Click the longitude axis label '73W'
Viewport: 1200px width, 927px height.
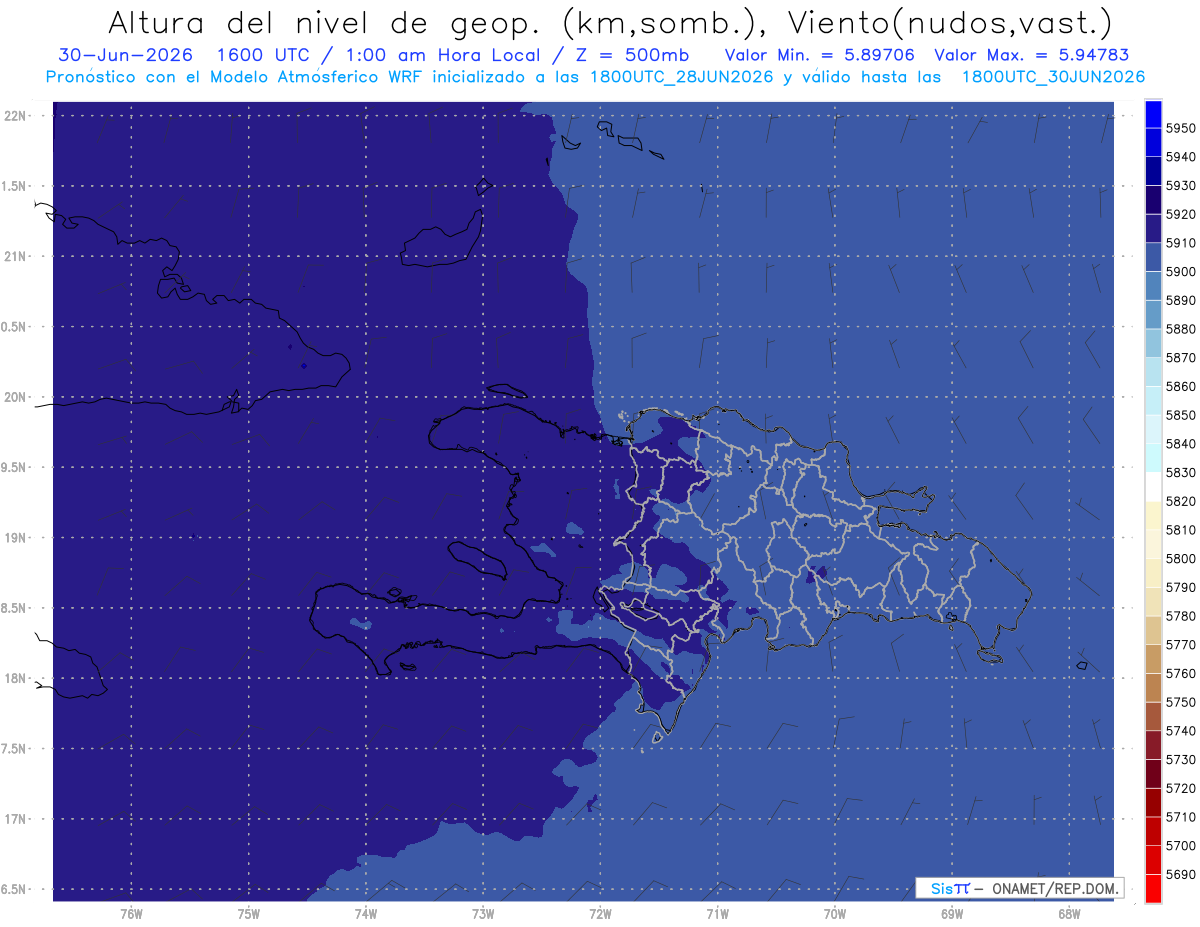483,914
